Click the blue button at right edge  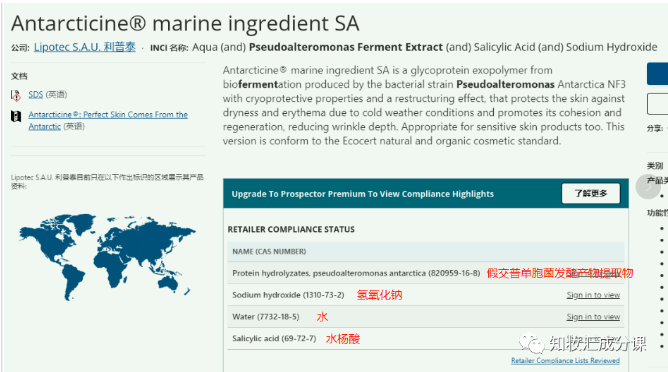(x=657, y=74)
